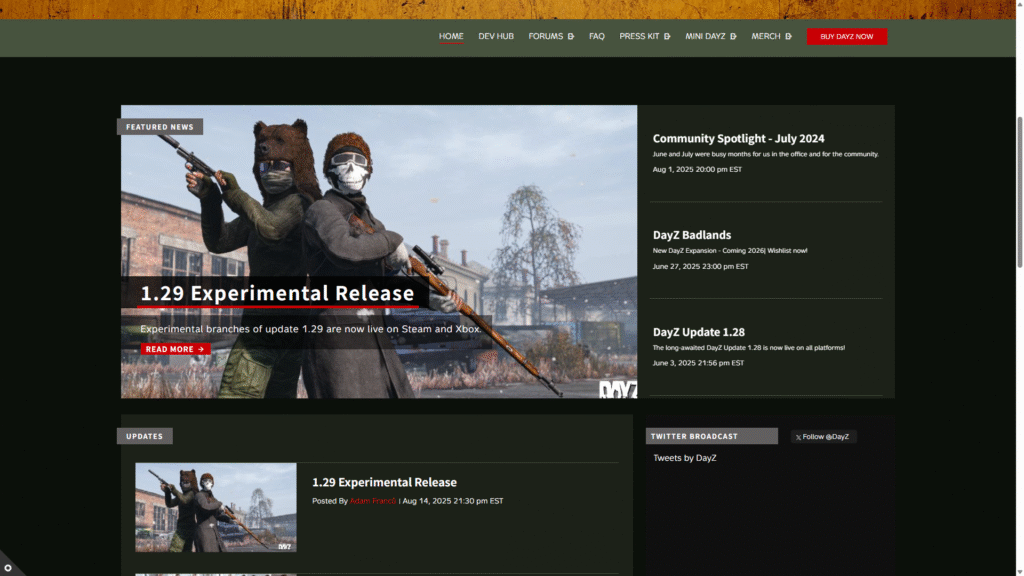
Task: Open the FORUMS nav item
Action: tap(545, 37)
